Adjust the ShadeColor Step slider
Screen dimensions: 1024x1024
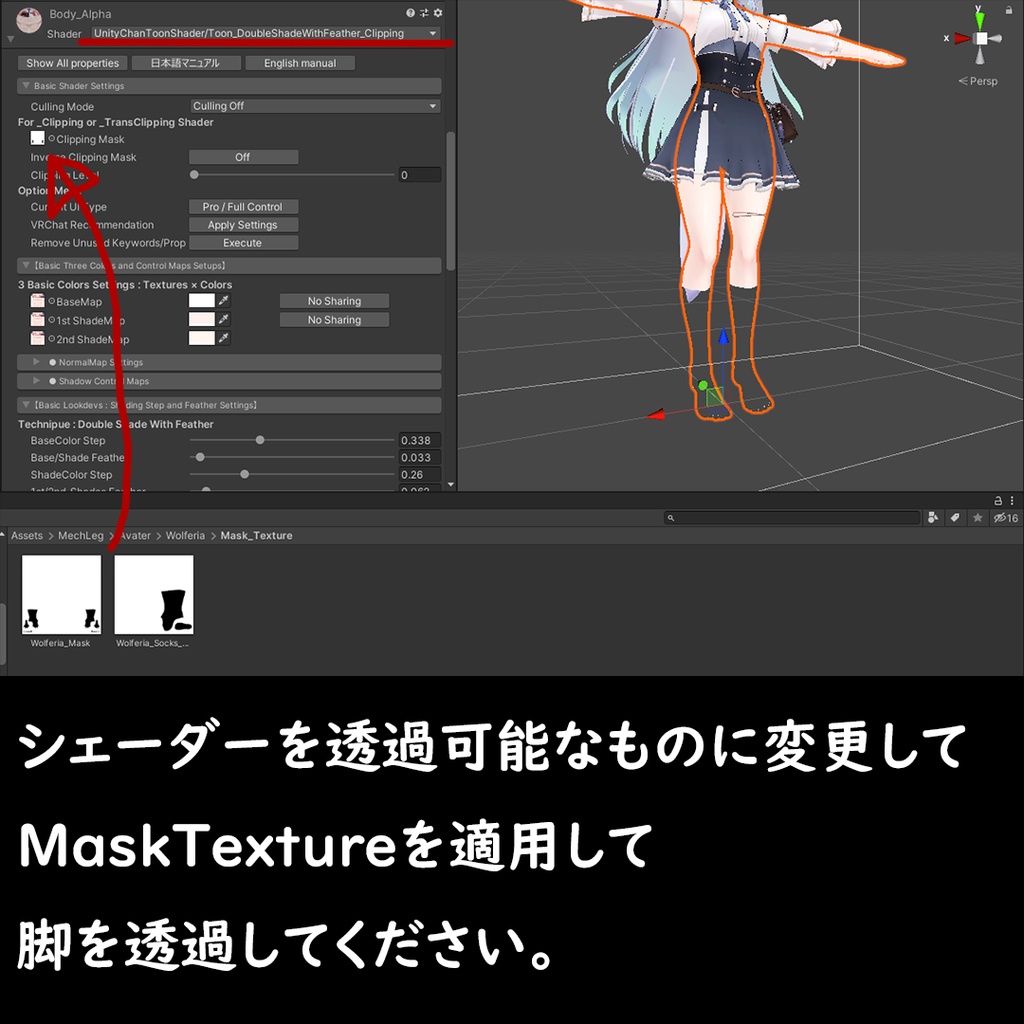245,475
